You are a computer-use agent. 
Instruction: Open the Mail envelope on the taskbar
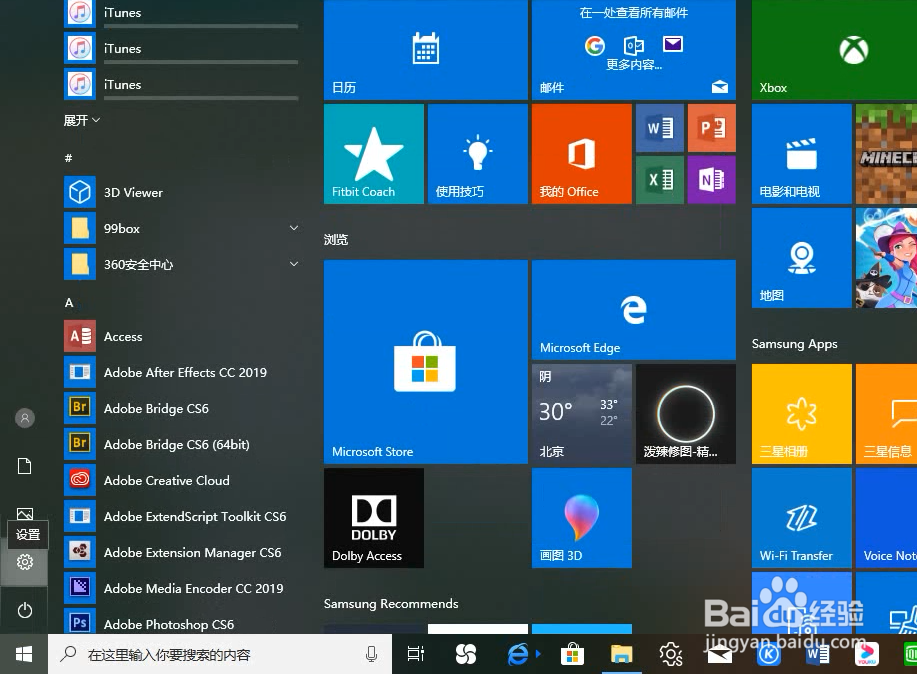(720, 655)
